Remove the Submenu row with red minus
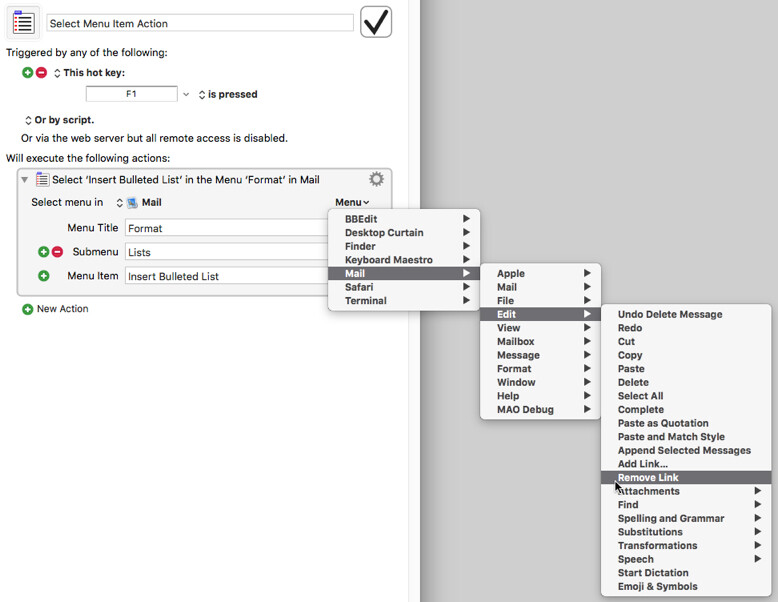Image resolution: width=778 pixels, height=602 pixels. tap(58, 252)
